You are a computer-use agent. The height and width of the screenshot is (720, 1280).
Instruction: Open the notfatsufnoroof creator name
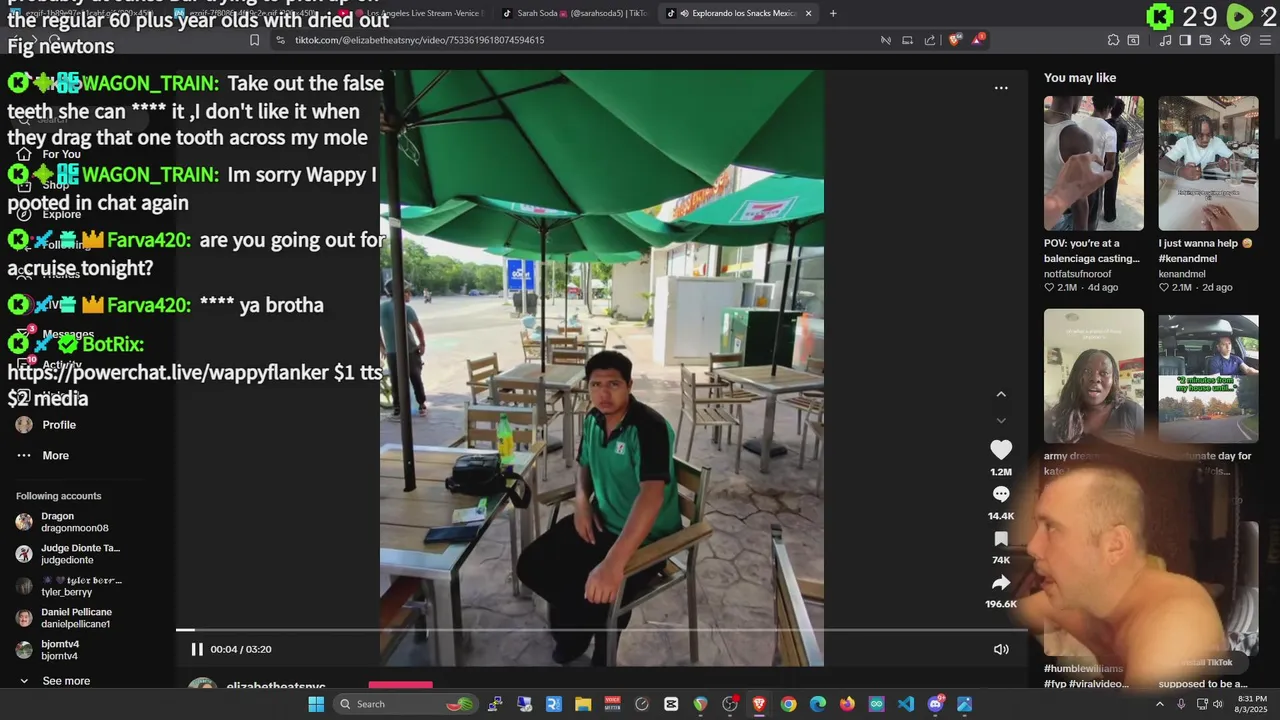point(1078,274)
